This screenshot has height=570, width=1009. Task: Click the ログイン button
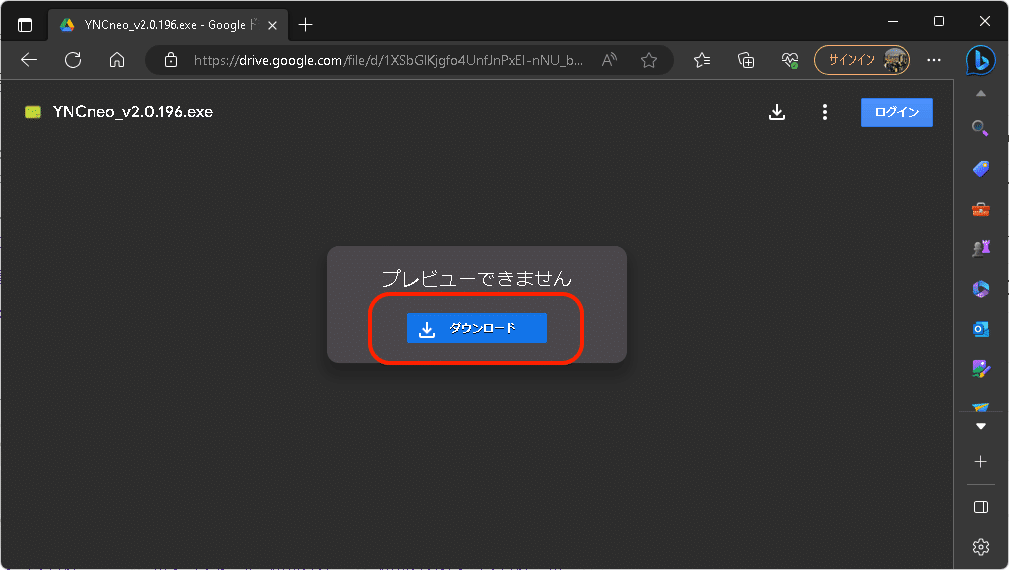[896, 112]
